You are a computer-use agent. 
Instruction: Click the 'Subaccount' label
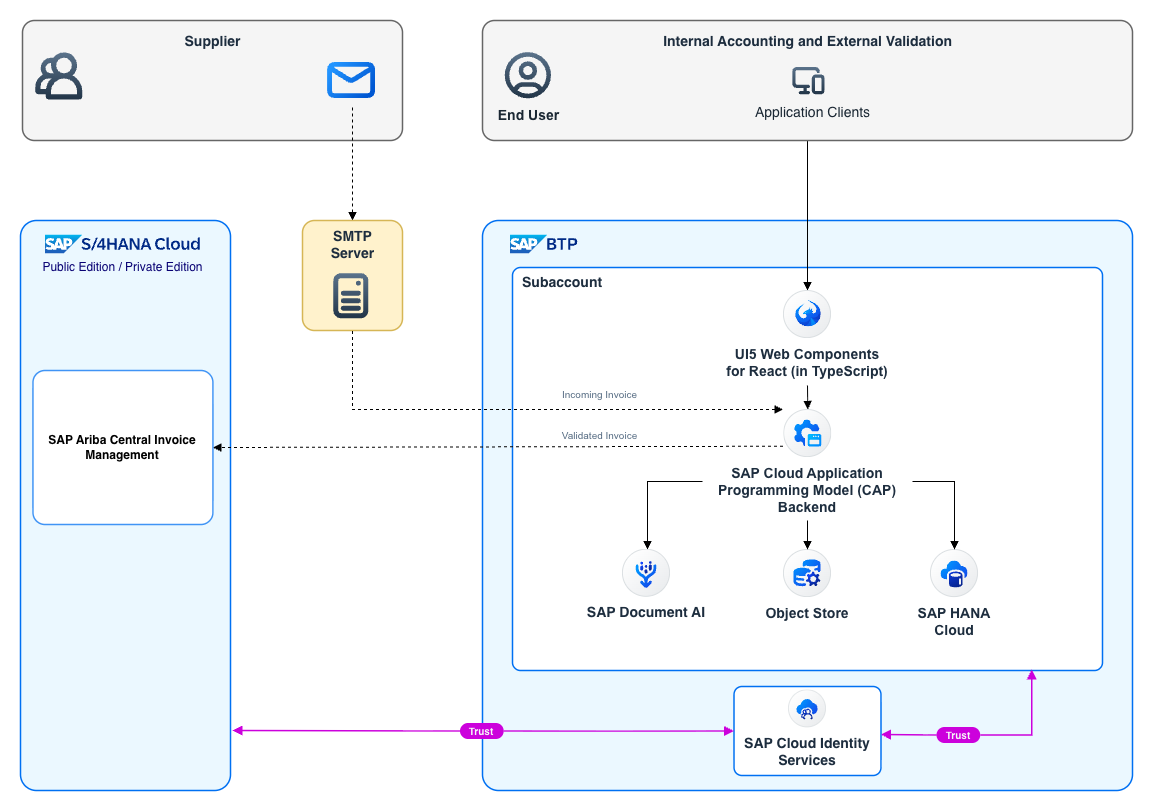tap(562, 282)
